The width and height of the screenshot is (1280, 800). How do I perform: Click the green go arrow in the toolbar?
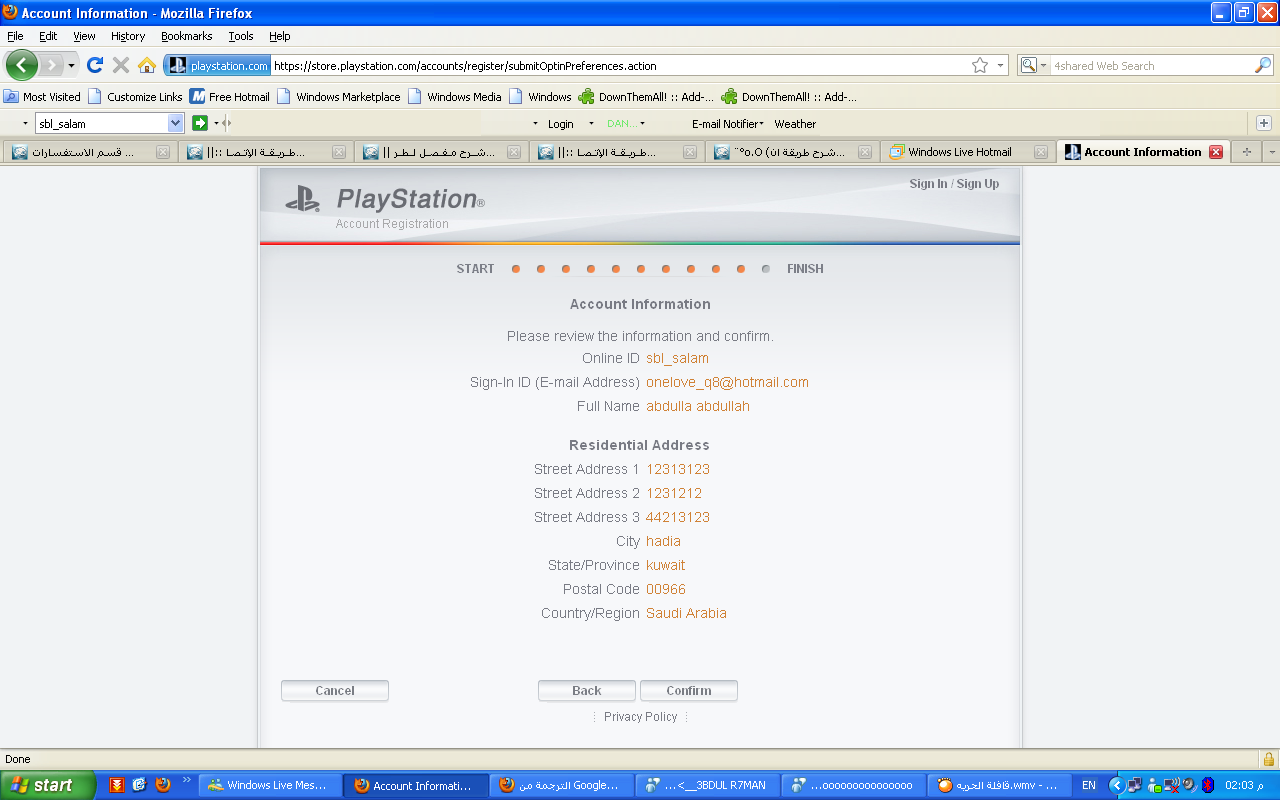click(x=200, y=123)
